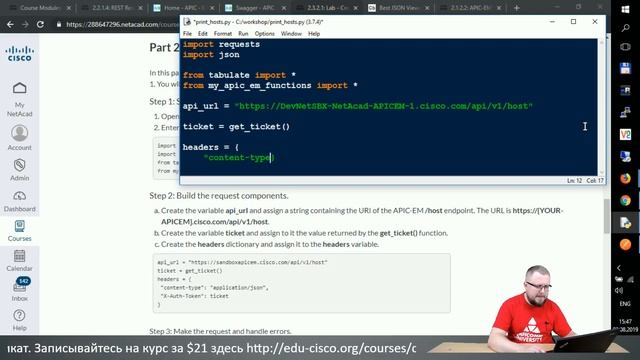Screen dimensions: 640x360
Task: Switch to the Home - APIC tab
Action: (x=184, y=8)
